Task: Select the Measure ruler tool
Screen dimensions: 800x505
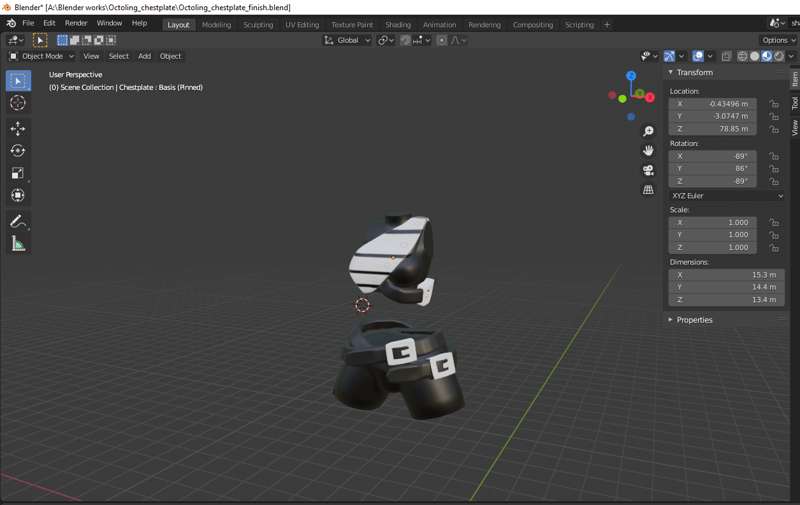Action: pyautogui.click(x=18, y=244)
